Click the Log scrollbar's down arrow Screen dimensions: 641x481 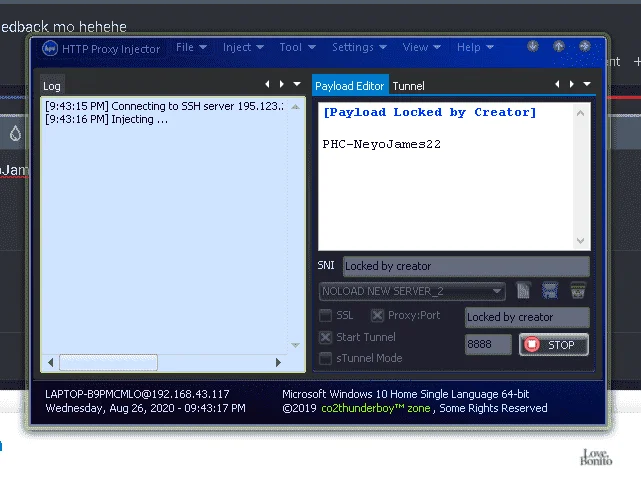(296, 345)
